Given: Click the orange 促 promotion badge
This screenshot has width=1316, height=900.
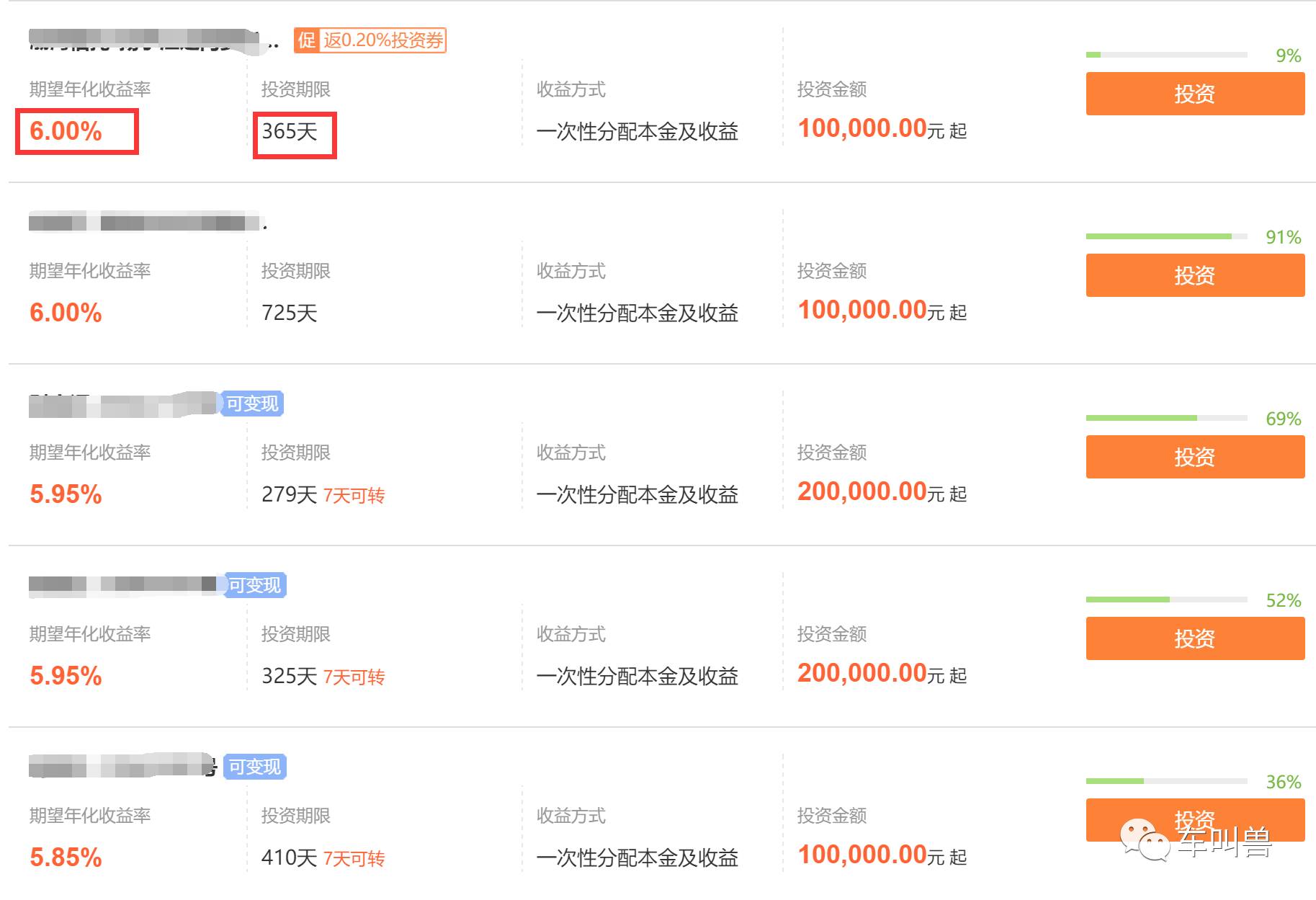Looking at the screenshot, I should click(x=306, y=40).
